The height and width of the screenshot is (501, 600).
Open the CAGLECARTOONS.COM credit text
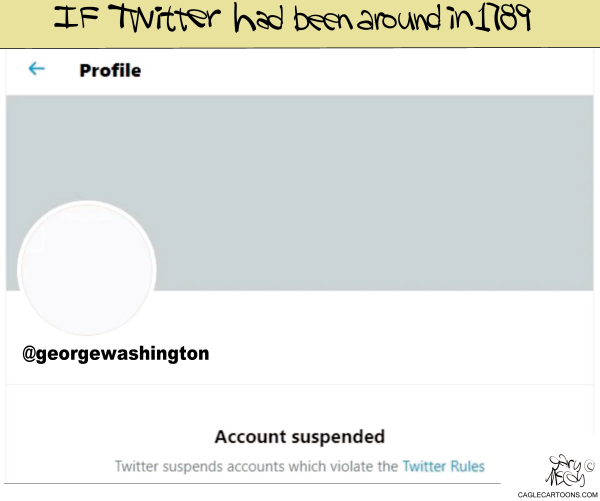(x=557, y=495)
